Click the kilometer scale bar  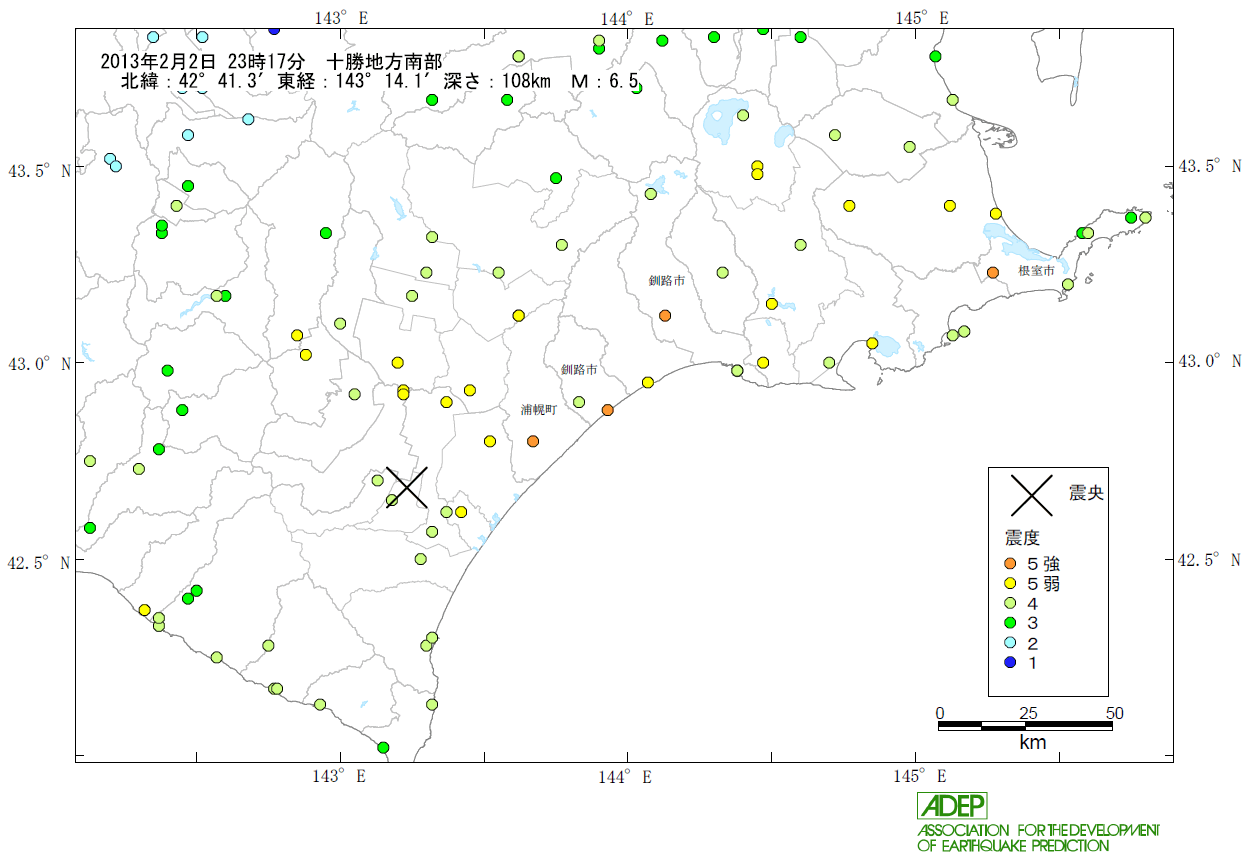[x=1027, y=726]
